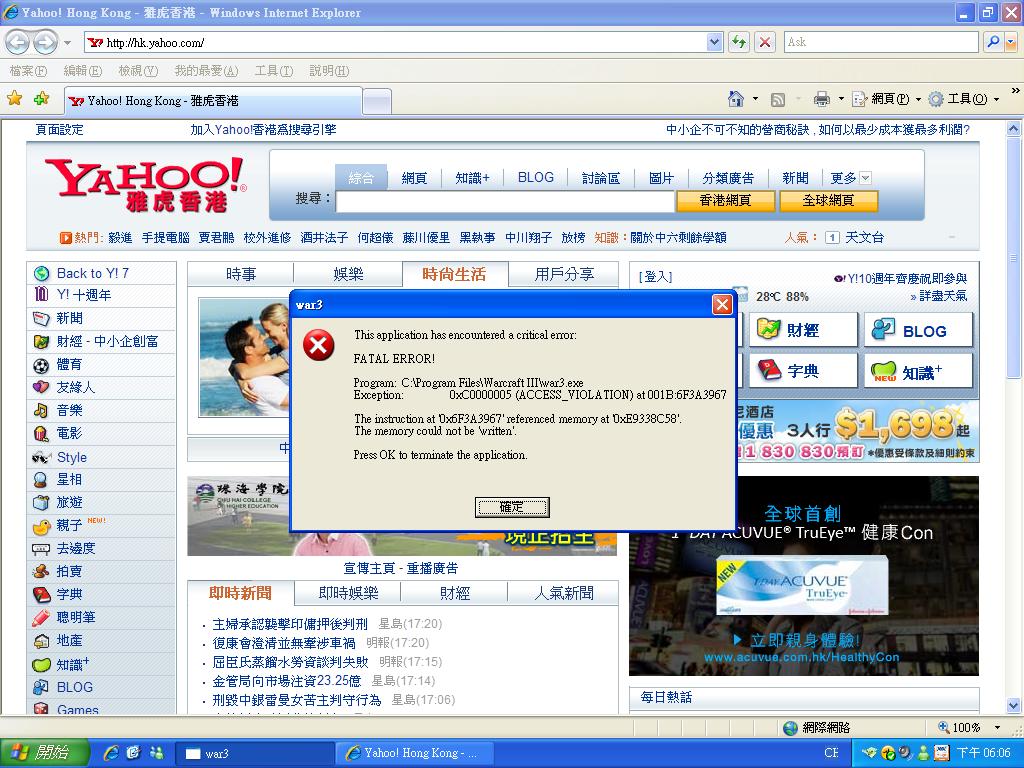Click the 香港網頁 search button
This screenshot has width=1024, height=768.
[x=726, y=200]
